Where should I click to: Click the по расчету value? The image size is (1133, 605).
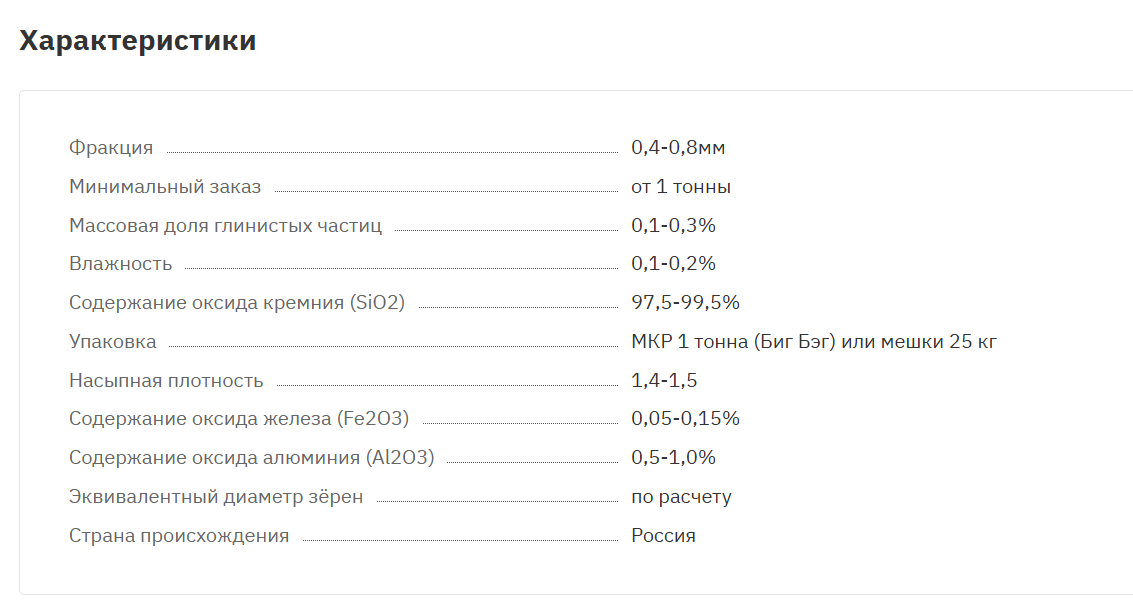(x=681, y=497)
